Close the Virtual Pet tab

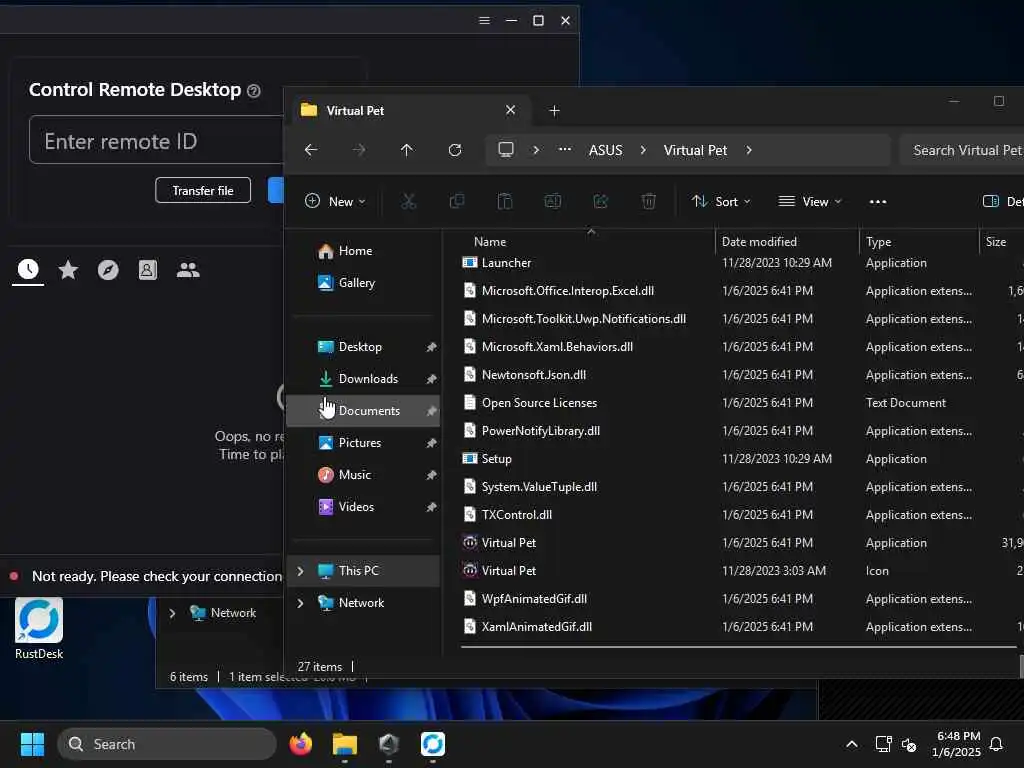tap(511, 110)
